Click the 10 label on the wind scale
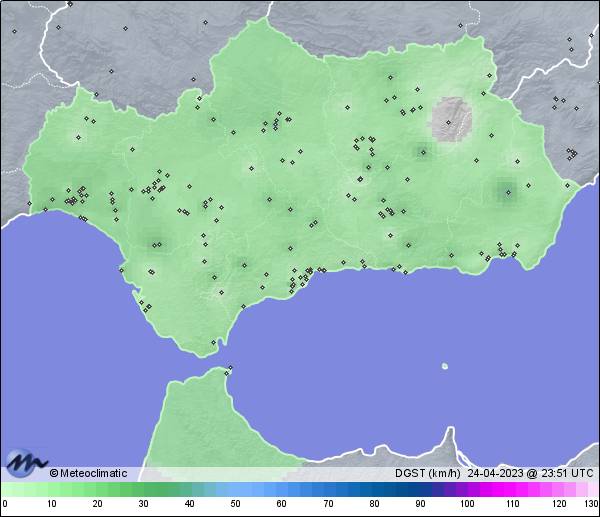This screenshot has height=517, width=600. (x=52, y=503)
